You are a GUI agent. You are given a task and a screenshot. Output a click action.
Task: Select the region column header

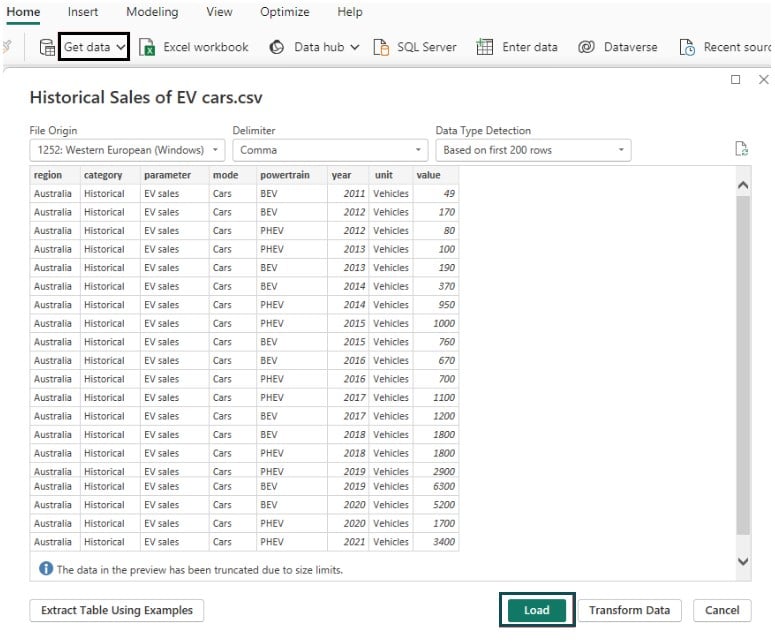(x=55, y=175)
